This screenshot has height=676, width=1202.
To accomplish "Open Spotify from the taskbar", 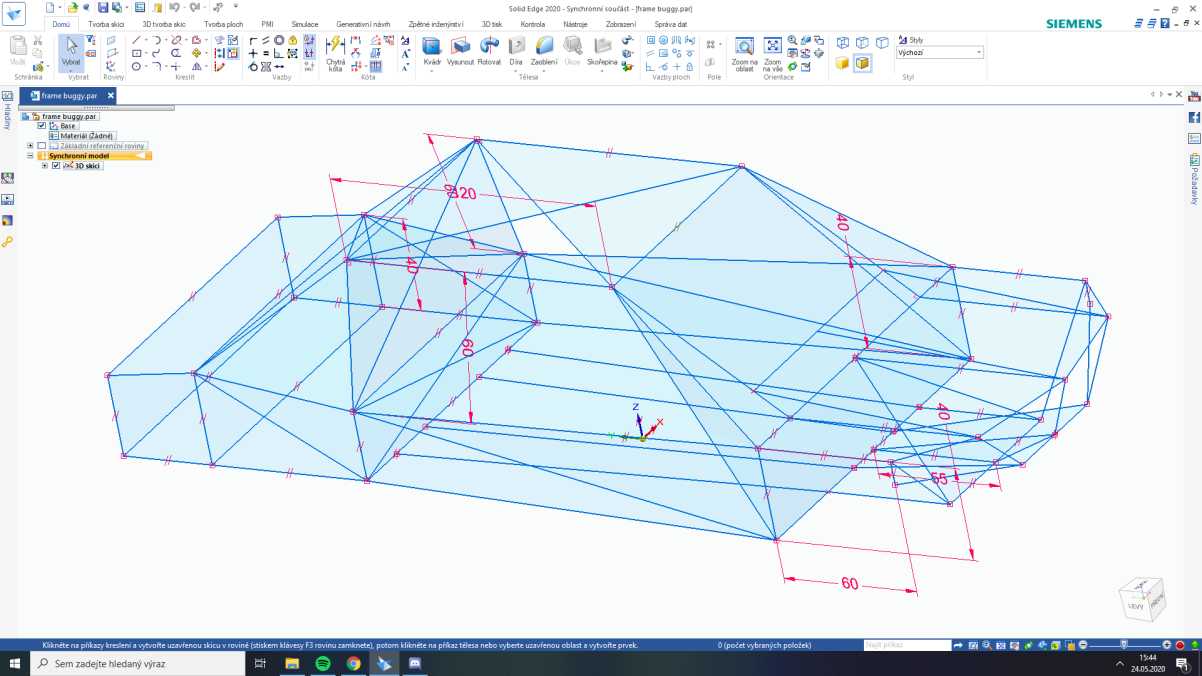I will coord(323,663).
